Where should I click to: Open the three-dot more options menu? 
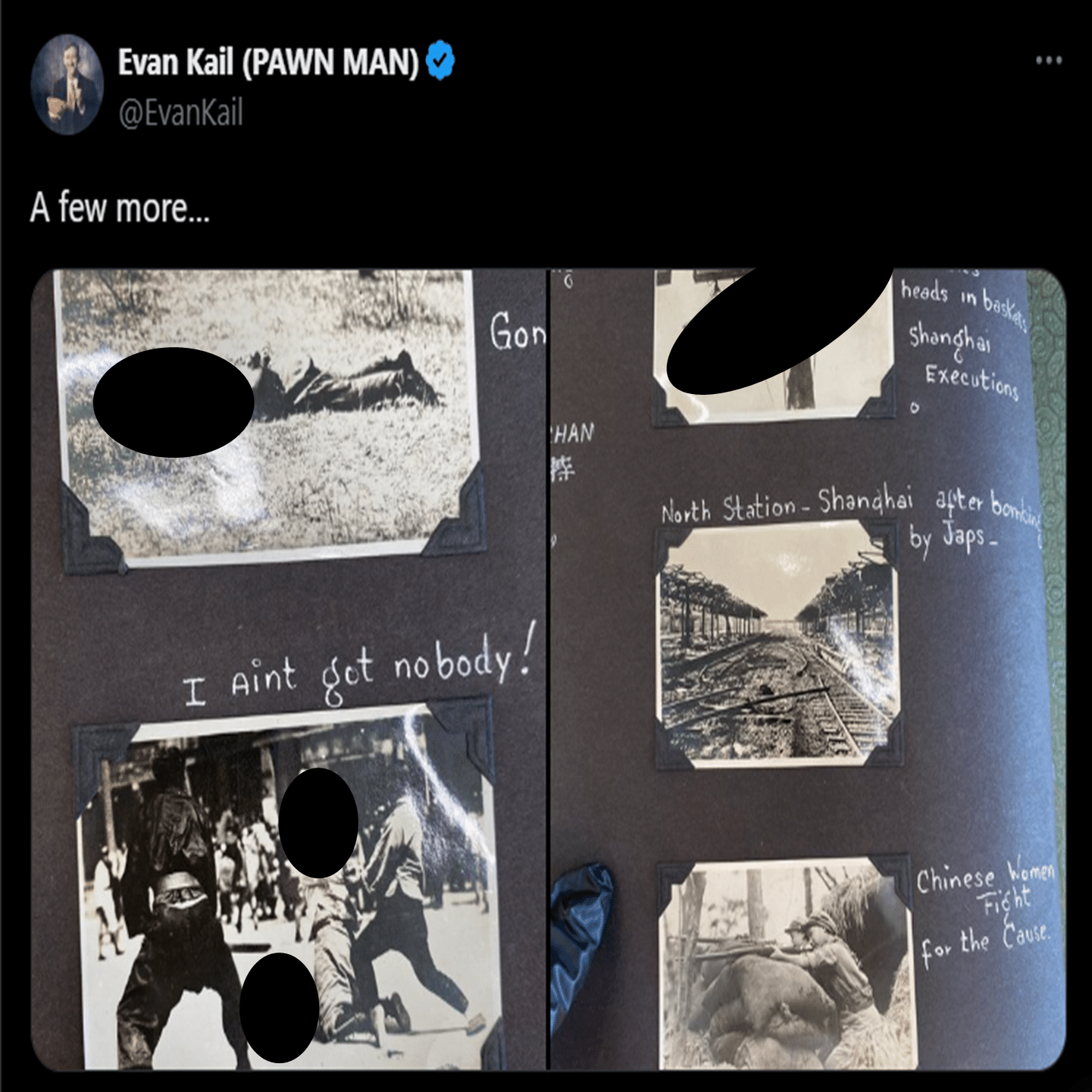point(1049,60)
